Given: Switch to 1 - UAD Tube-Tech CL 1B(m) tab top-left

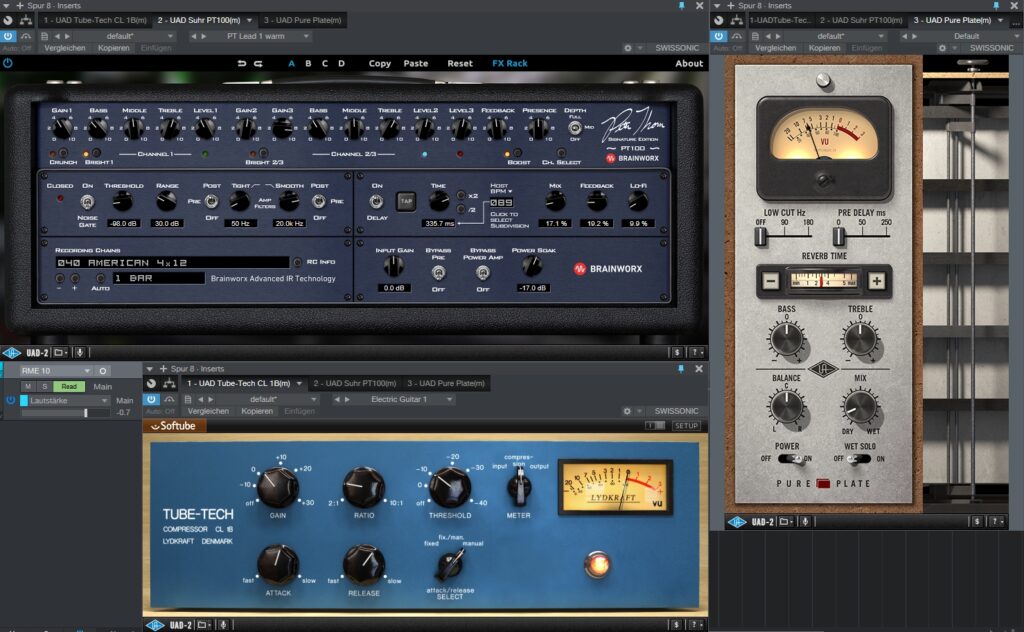Looking at the screenshot, I should click(95, 20).
